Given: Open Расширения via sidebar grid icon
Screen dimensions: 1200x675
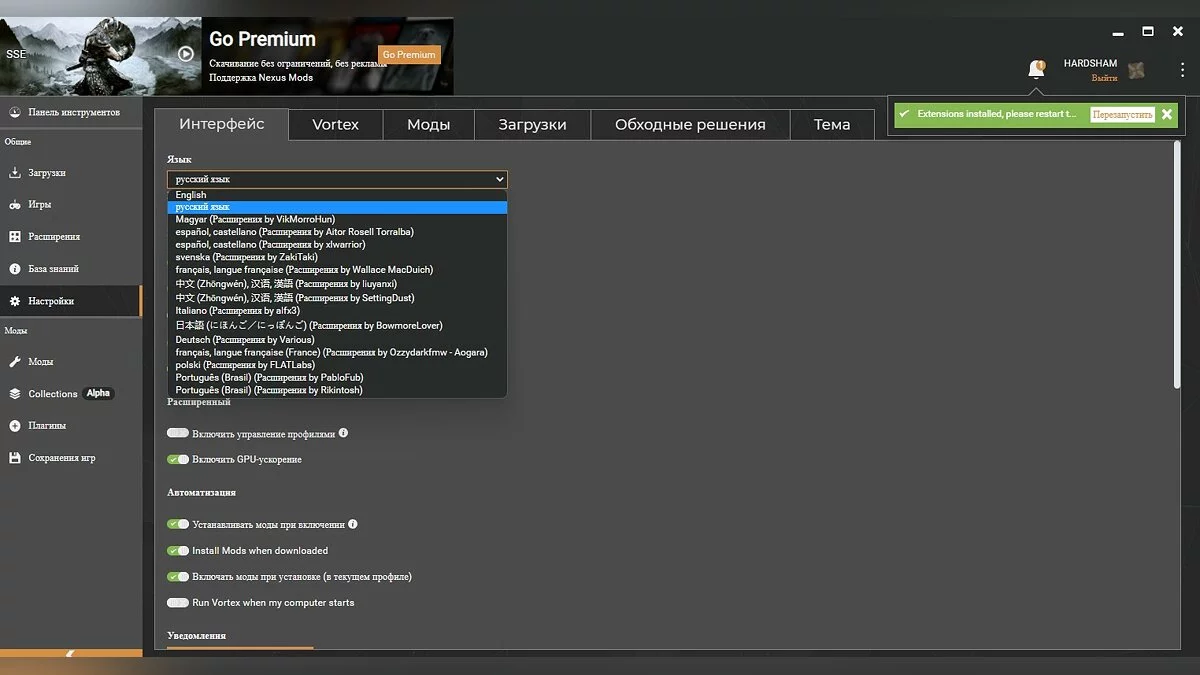Looking at the screenshot, I should coord(15,237).
